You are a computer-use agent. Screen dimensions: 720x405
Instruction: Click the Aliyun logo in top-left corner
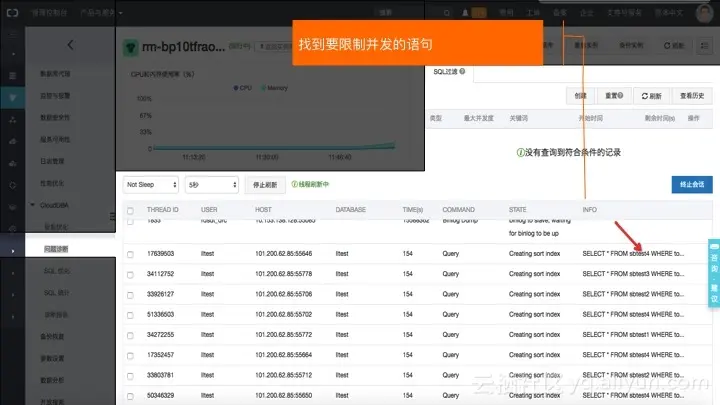click(x=12, y=13)
